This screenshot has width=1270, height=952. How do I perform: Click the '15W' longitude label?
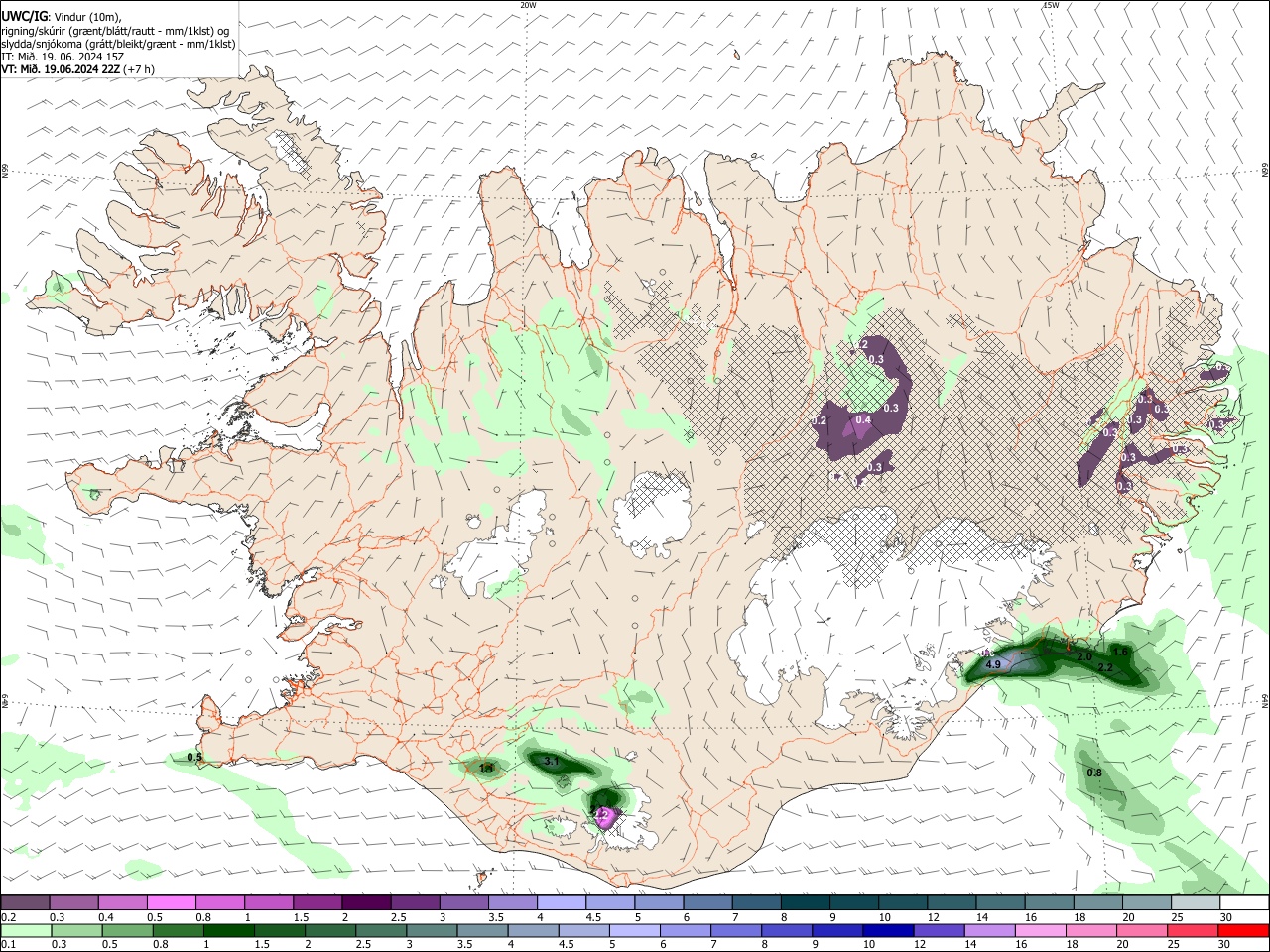pos(1051,5)
